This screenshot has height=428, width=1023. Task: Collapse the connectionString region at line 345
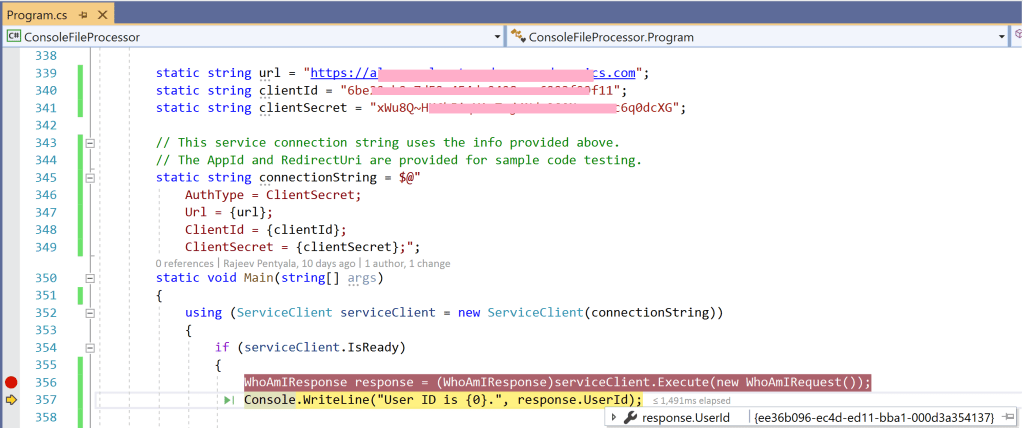pos(88,177)
